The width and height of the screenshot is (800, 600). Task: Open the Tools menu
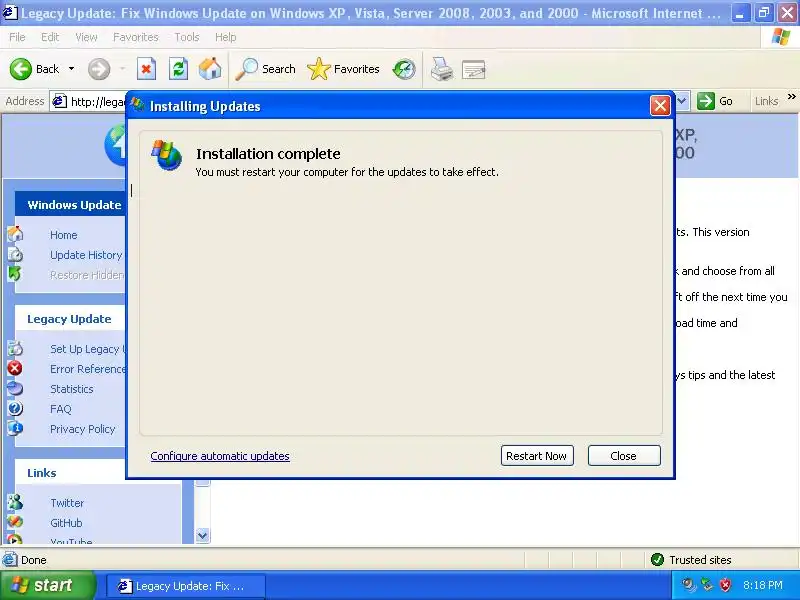187,37
